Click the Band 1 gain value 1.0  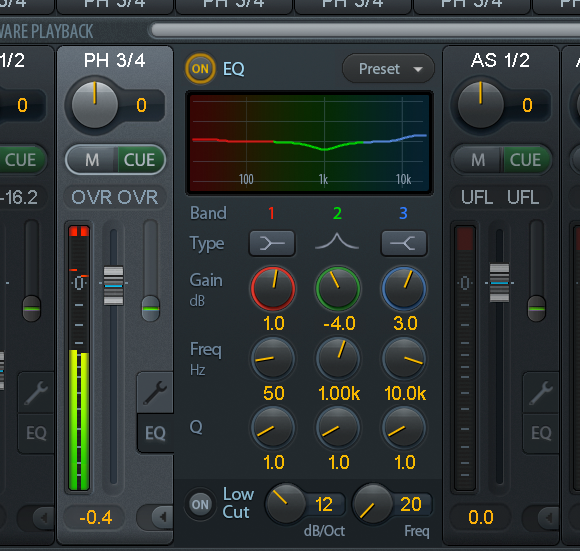coord(274,323)
